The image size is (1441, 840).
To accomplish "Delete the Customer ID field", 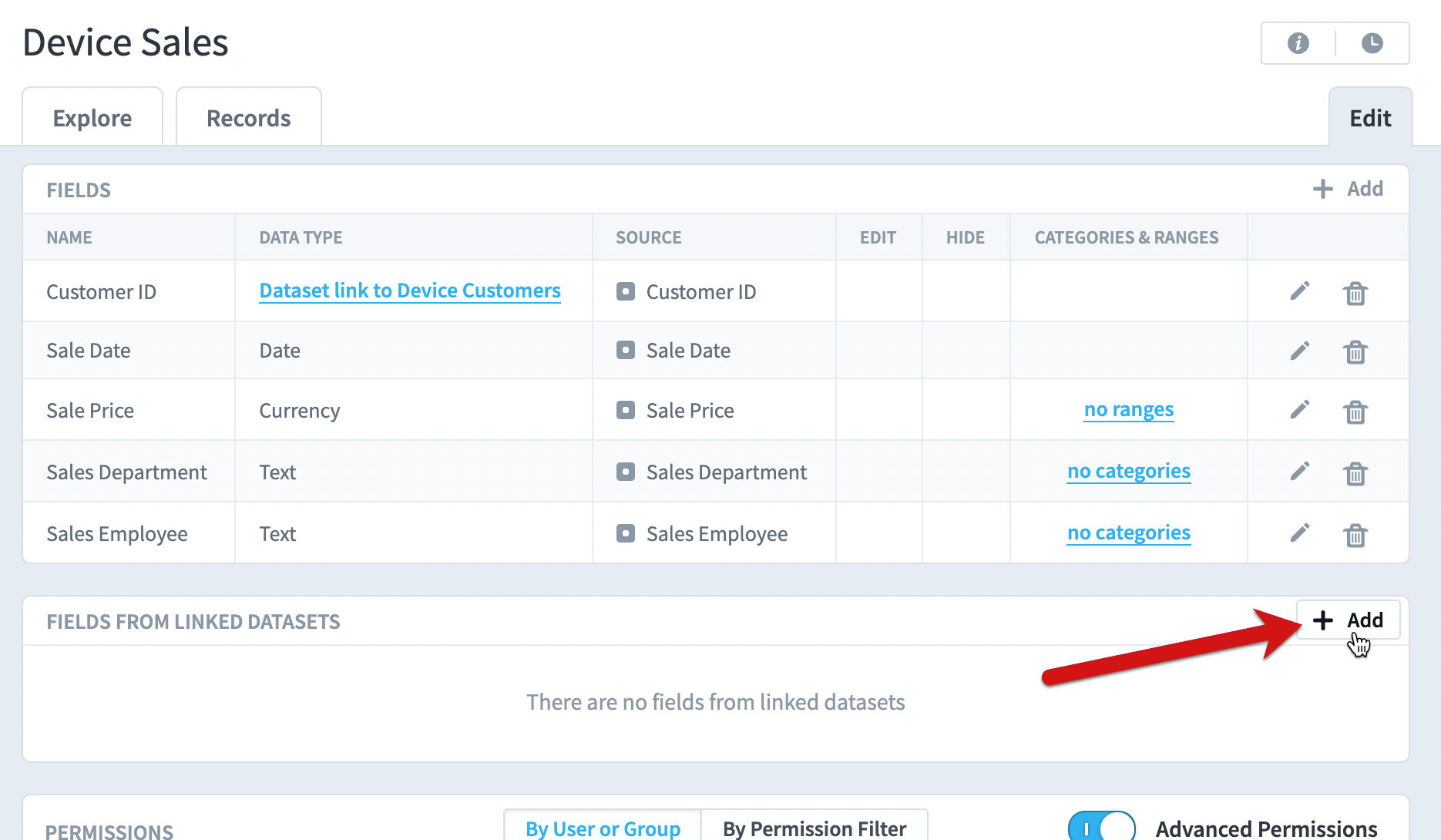I will [1355, 293].
